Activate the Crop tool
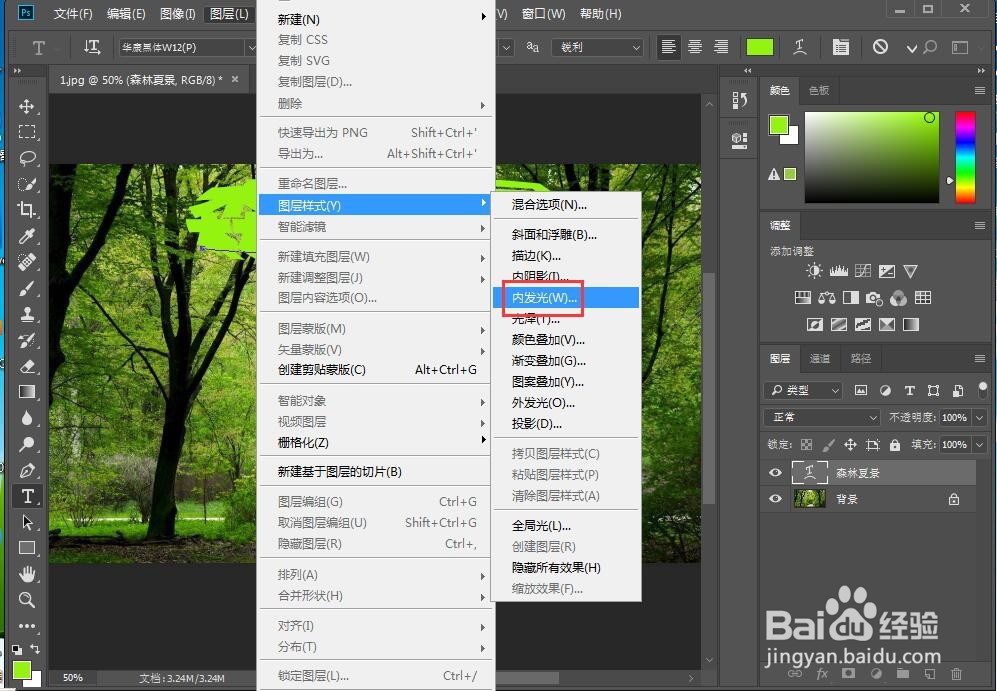This screenshot has width=997, height=691. tap(27, 210)
